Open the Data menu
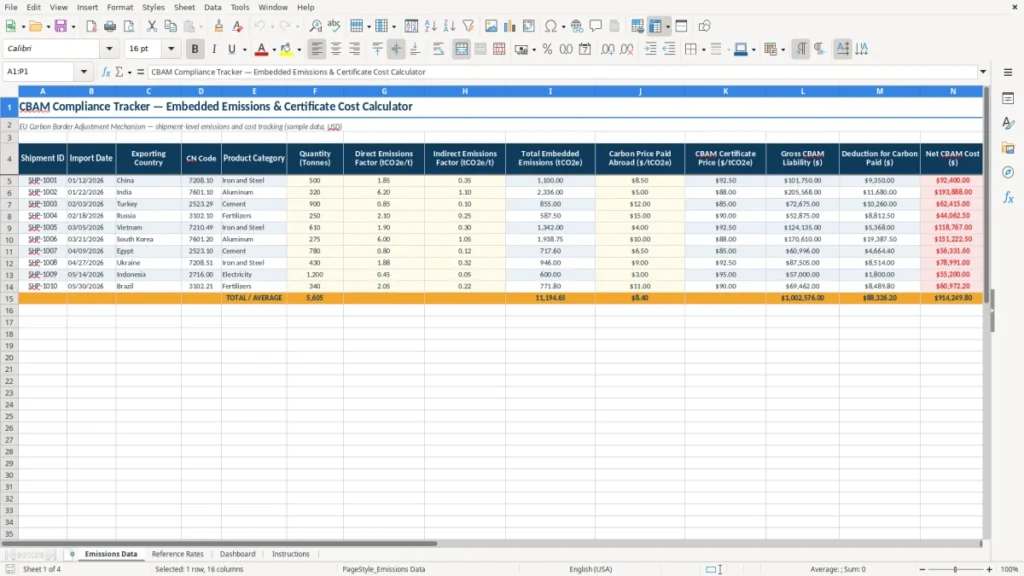This screenshot has height=576, width=1024. (x=212, y=7)
